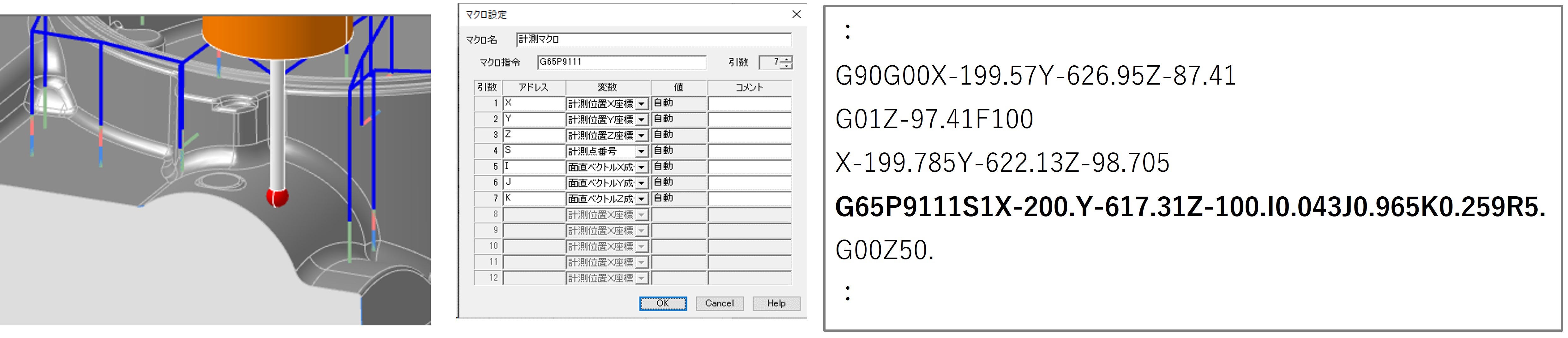Click the address field containing X
Viewport: 1568px width, 338px height.
(x=534, y=103)
